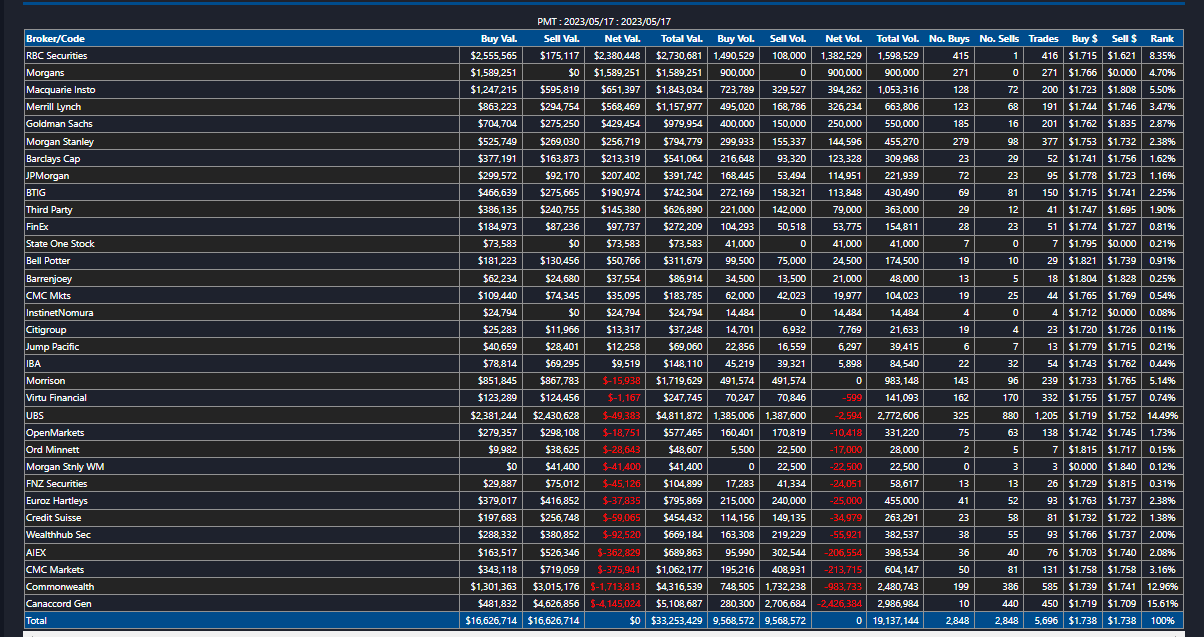Click the Sell $ column header
The width and height of the screenshot is (1204, 637).
1123,39
